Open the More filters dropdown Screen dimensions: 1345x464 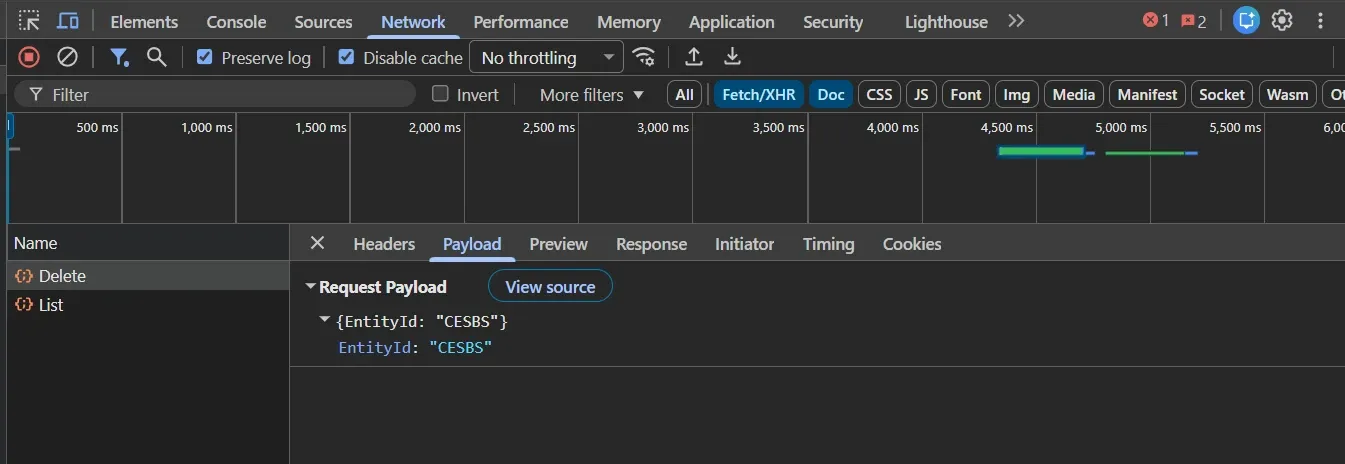592,94
